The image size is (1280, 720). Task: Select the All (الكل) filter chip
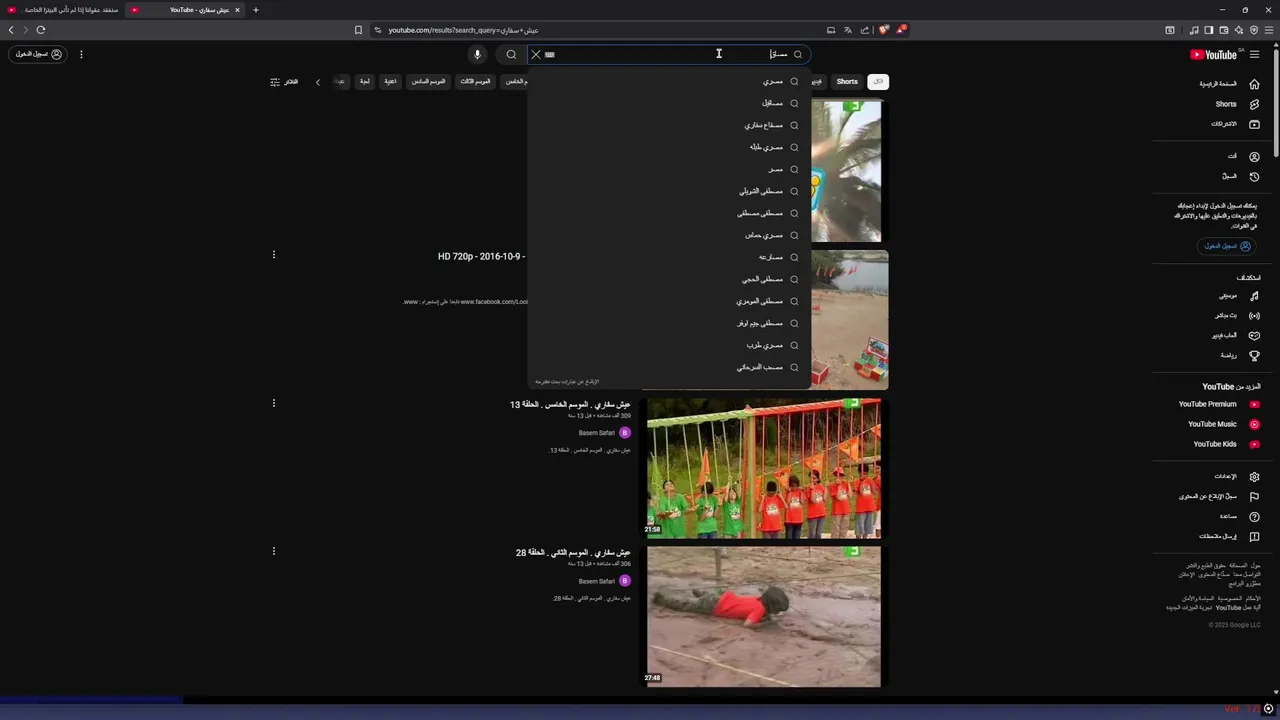click(877, 82)
